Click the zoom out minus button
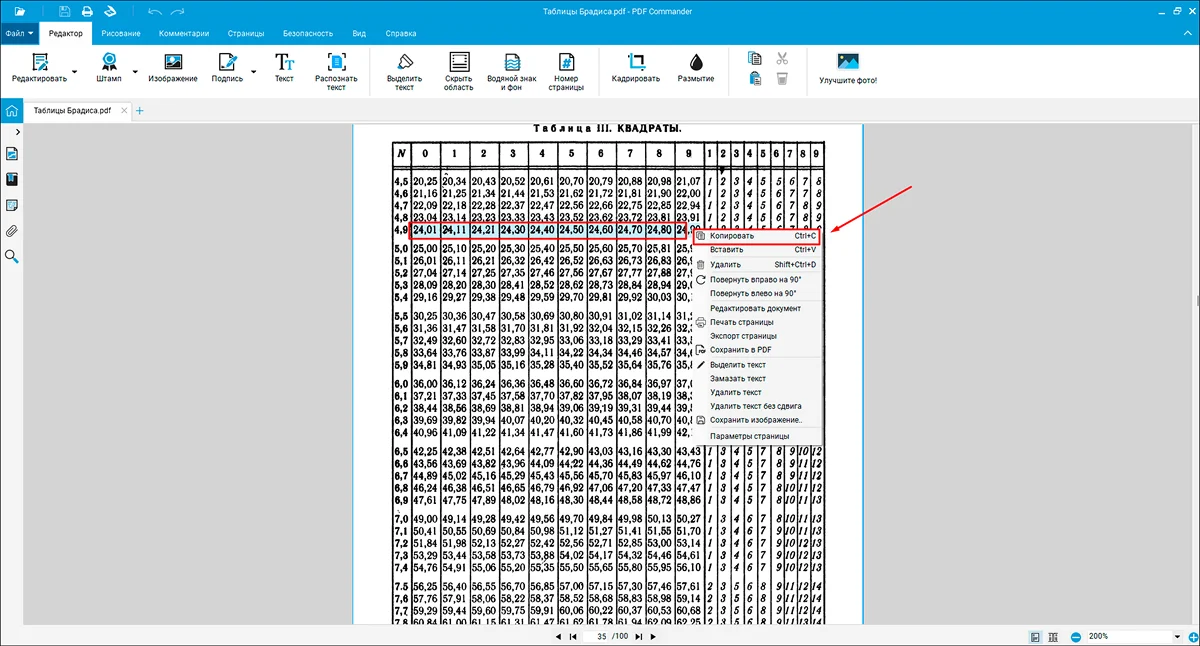The height and width of the screenshot is (646, 1200). 1076,636
